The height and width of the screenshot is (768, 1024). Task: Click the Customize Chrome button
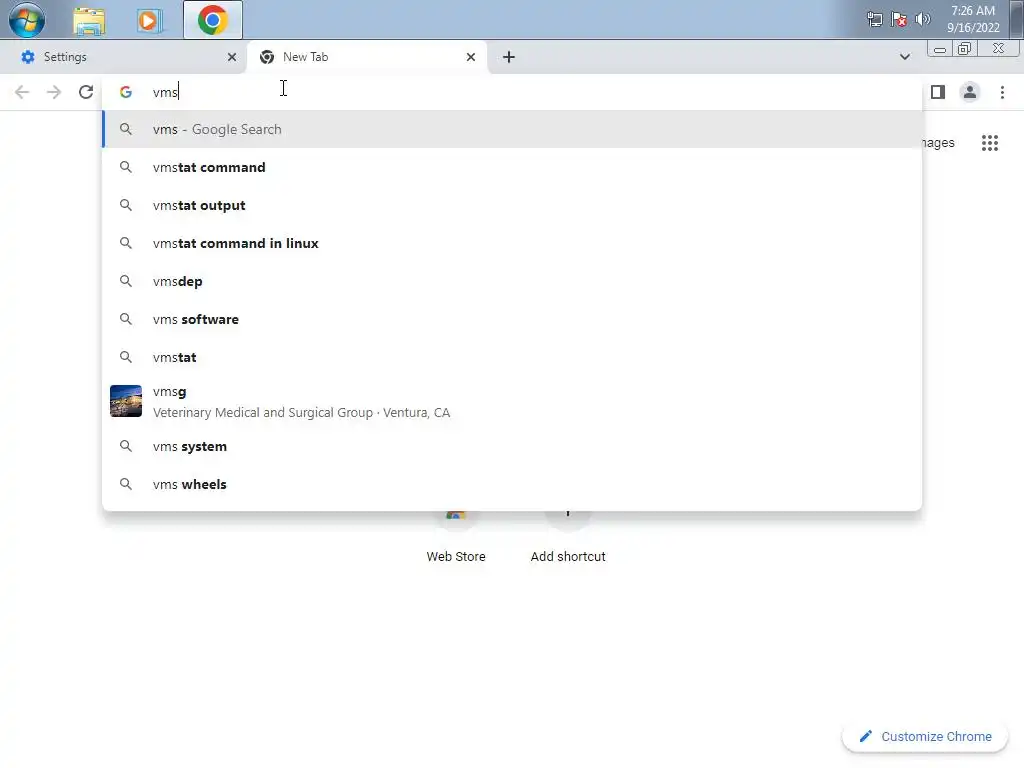coord(925,737)
